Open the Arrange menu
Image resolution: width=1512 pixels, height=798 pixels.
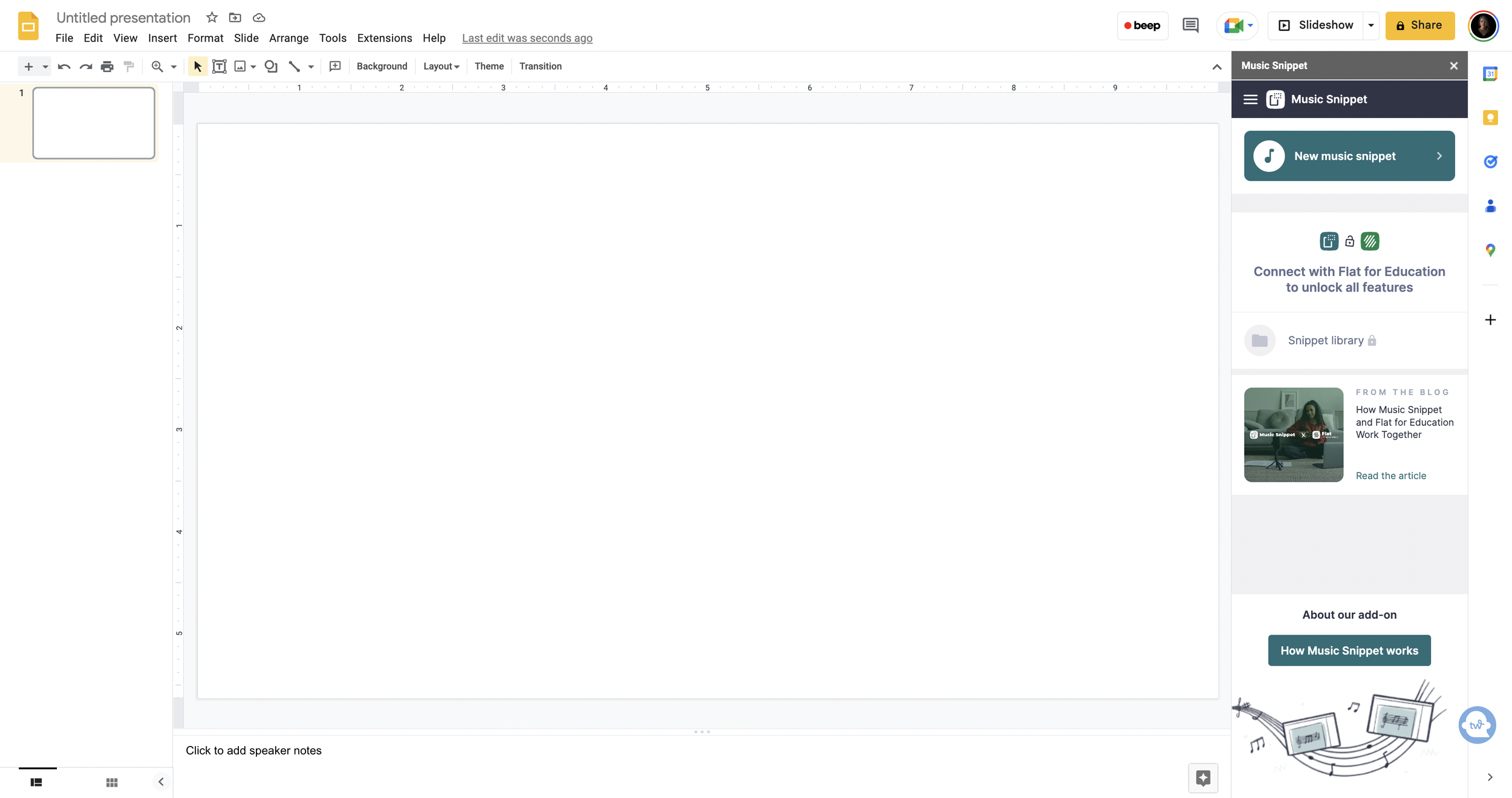(x=289, y=38)
